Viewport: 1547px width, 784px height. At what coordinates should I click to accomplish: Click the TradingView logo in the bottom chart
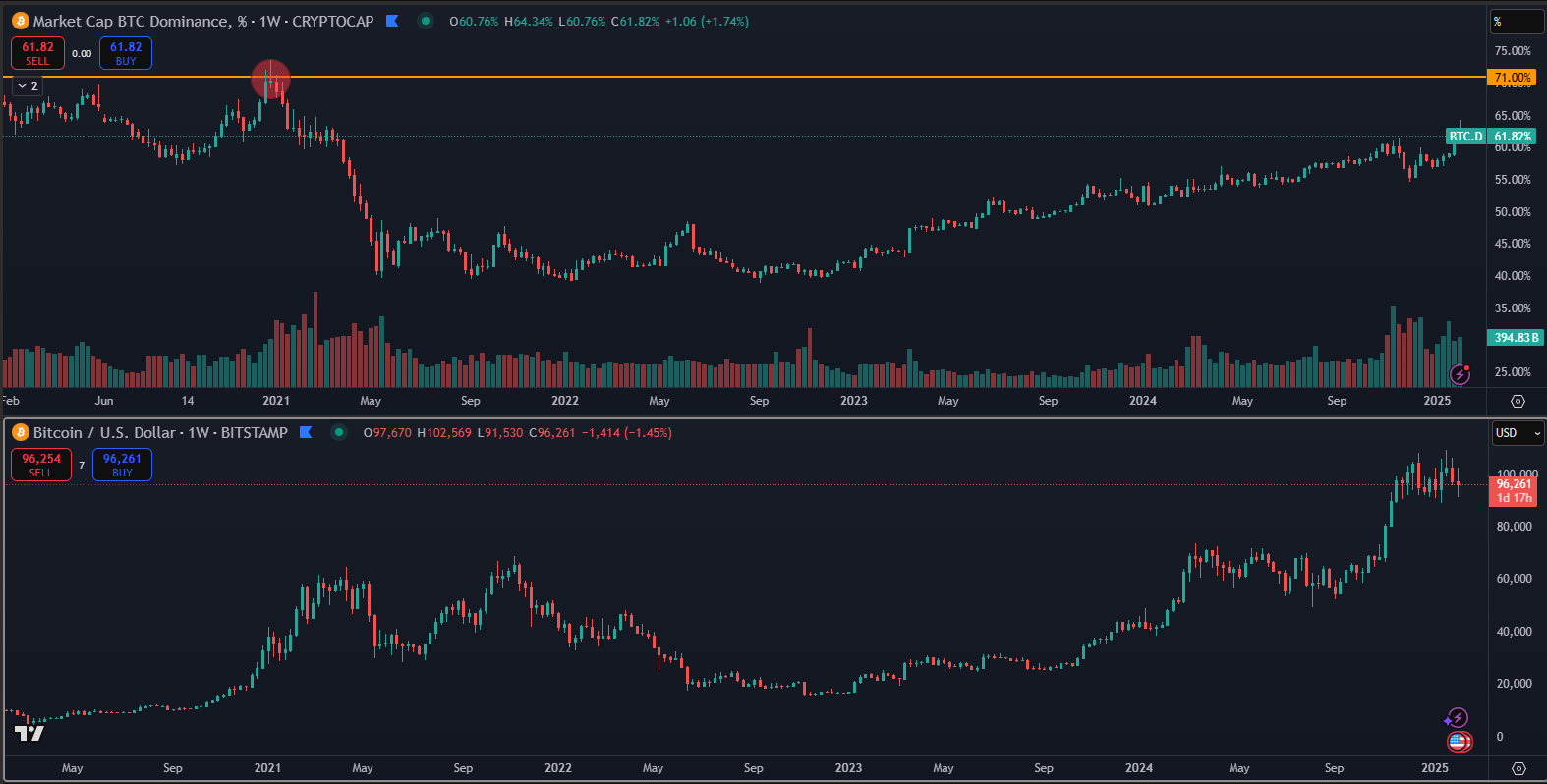pyautogui.click(x=29, y=733)
